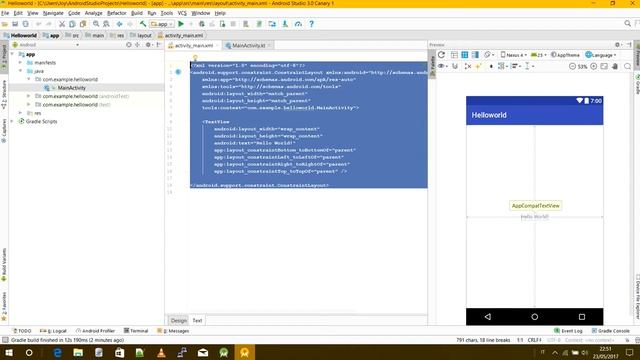Expand the Gradle Scripts node

(x=12, y=121)
